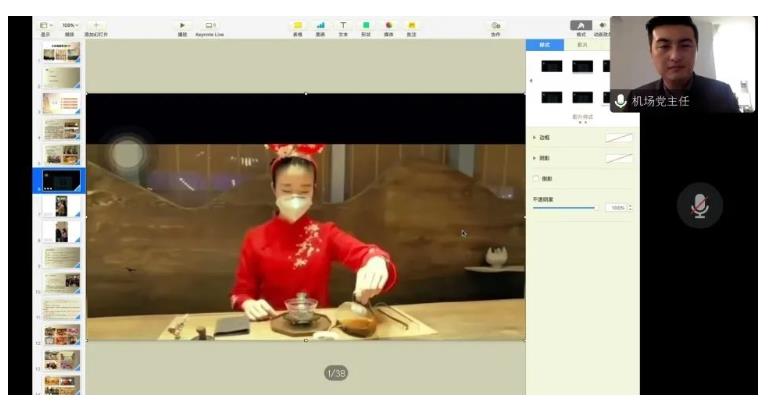
Task: Open Keynote Live from the toolbar
Action: (x=210, y=25)
